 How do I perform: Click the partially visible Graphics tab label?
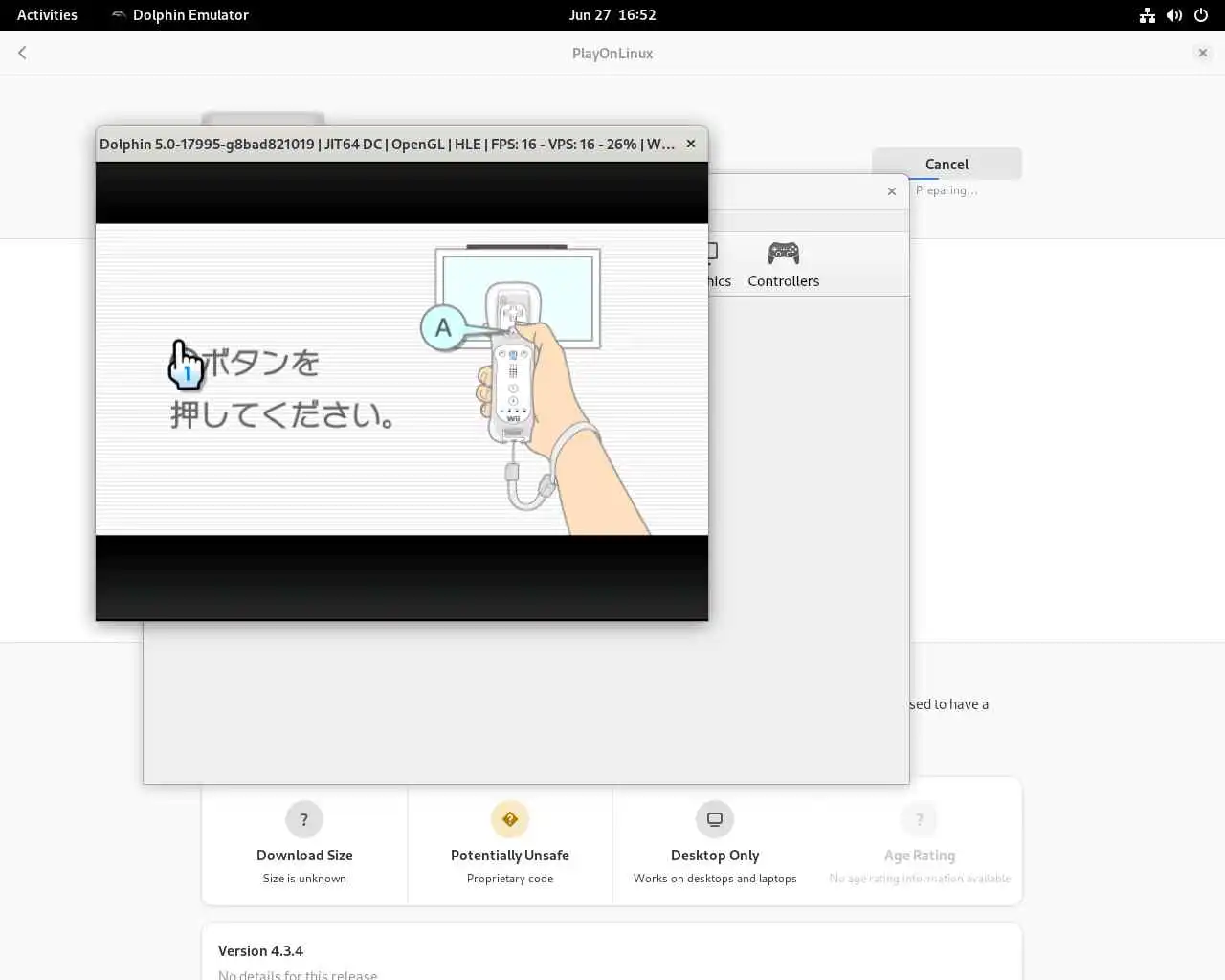coord(719,280)
